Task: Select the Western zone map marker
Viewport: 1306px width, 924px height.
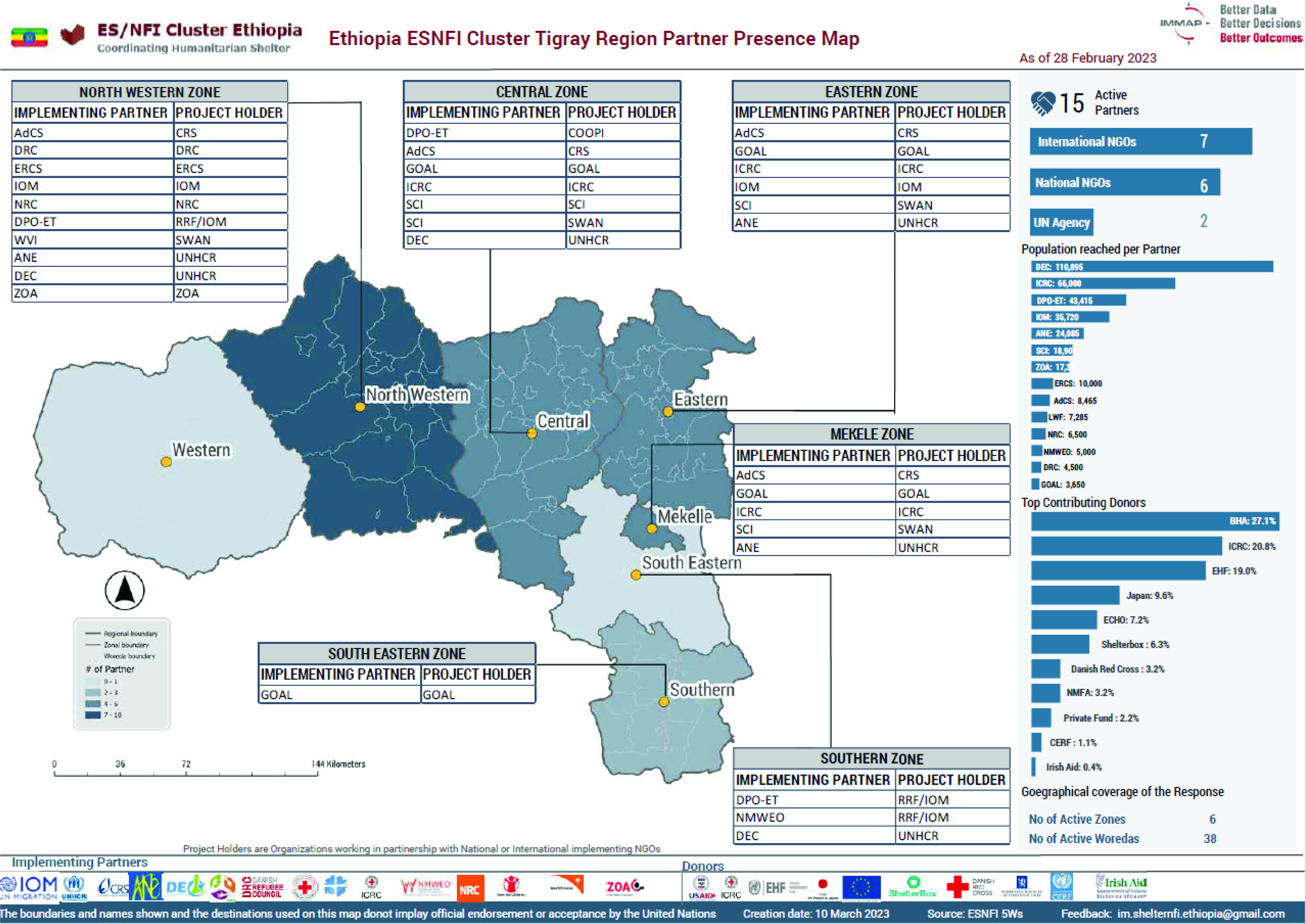Action: [166, 462]
